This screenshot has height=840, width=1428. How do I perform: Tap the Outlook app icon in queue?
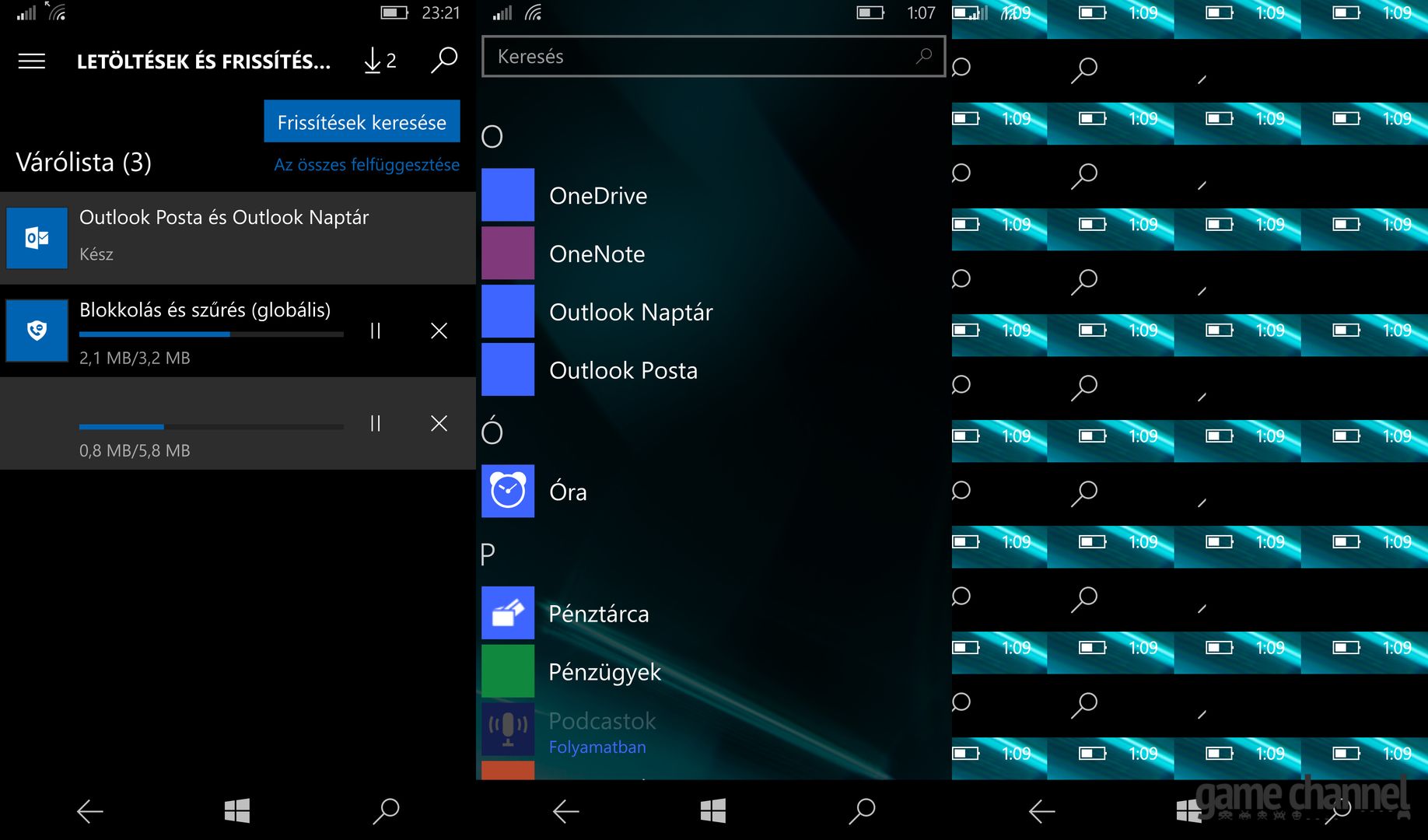[37, 238]
